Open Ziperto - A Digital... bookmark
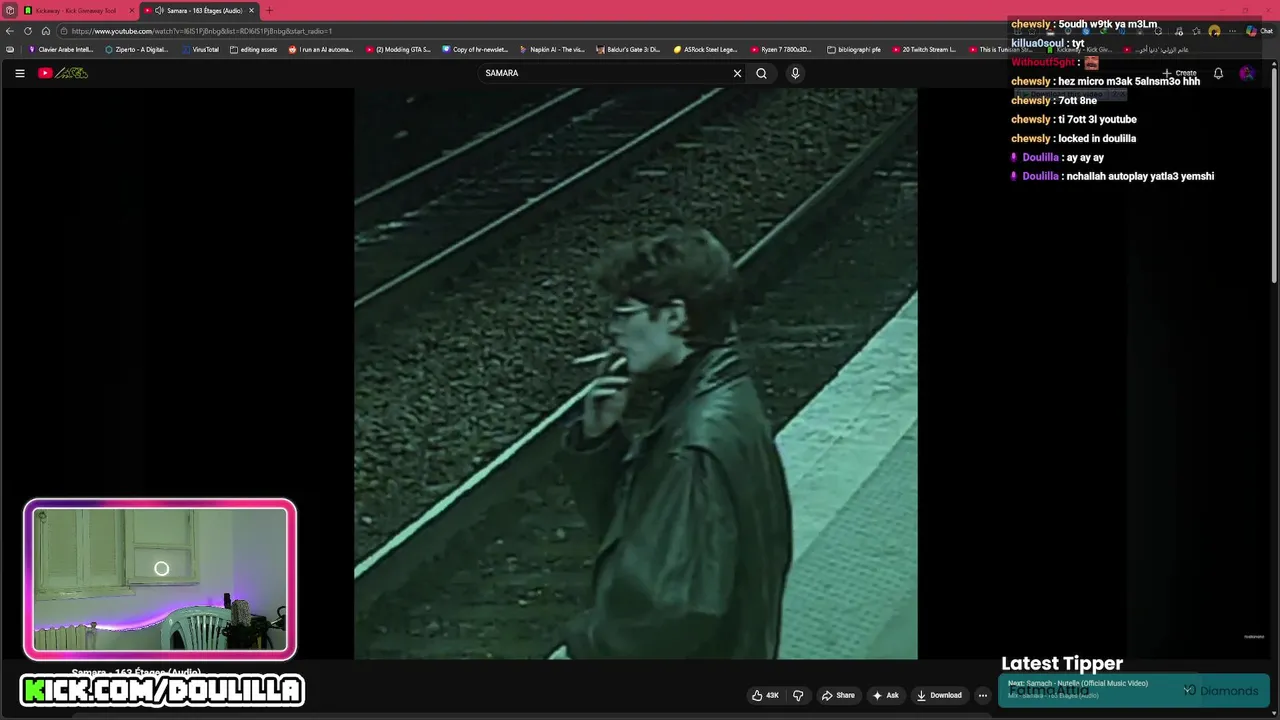Viewport: 1280px width, 720px height. point(137,49)
